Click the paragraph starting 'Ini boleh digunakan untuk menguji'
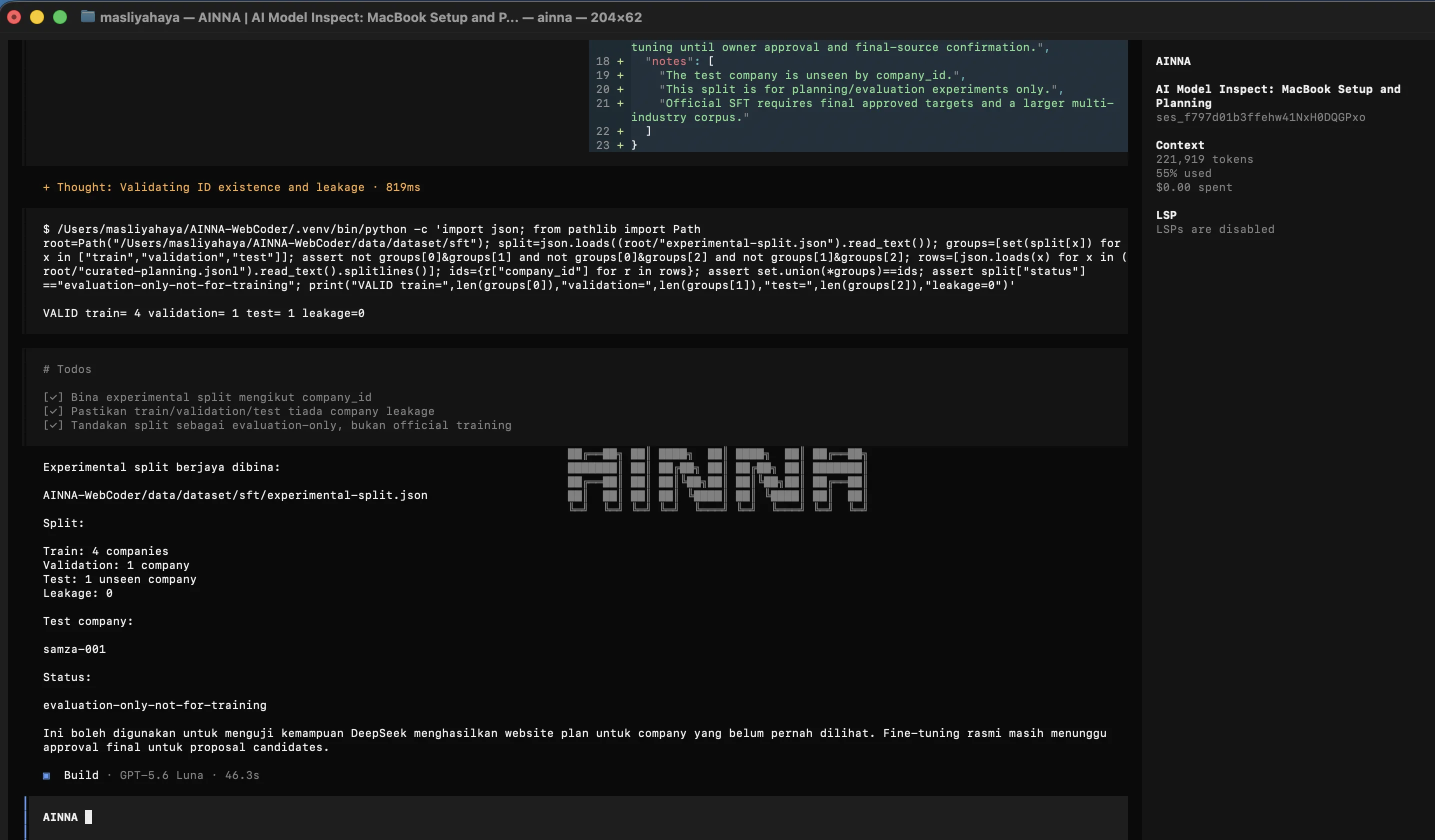This screenshot has width=1435, height=840. (x=575, y=740)
